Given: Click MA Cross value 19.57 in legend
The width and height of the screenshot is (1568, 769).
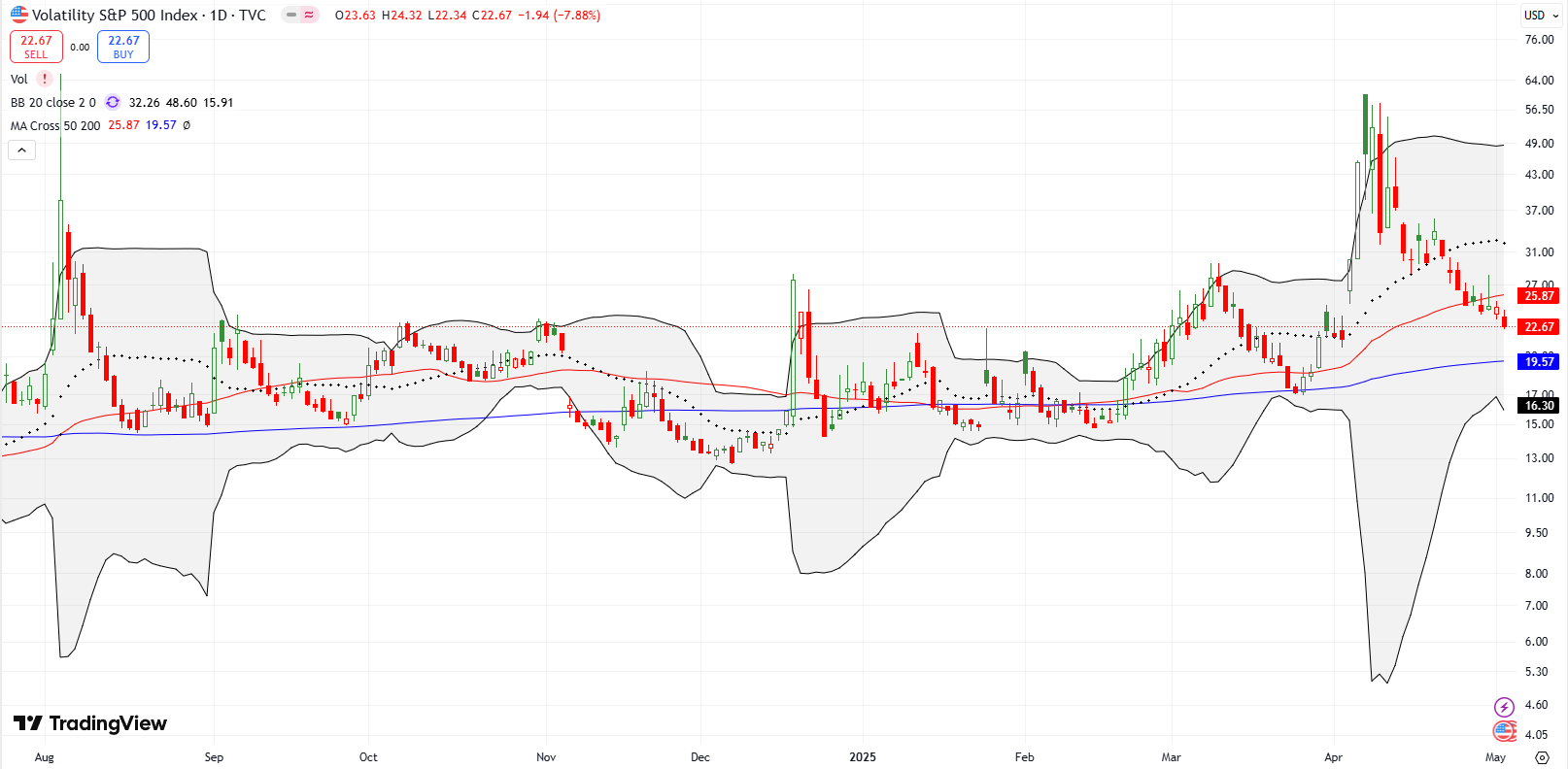Looking at the screenshot, I should [x=161, y=125].
